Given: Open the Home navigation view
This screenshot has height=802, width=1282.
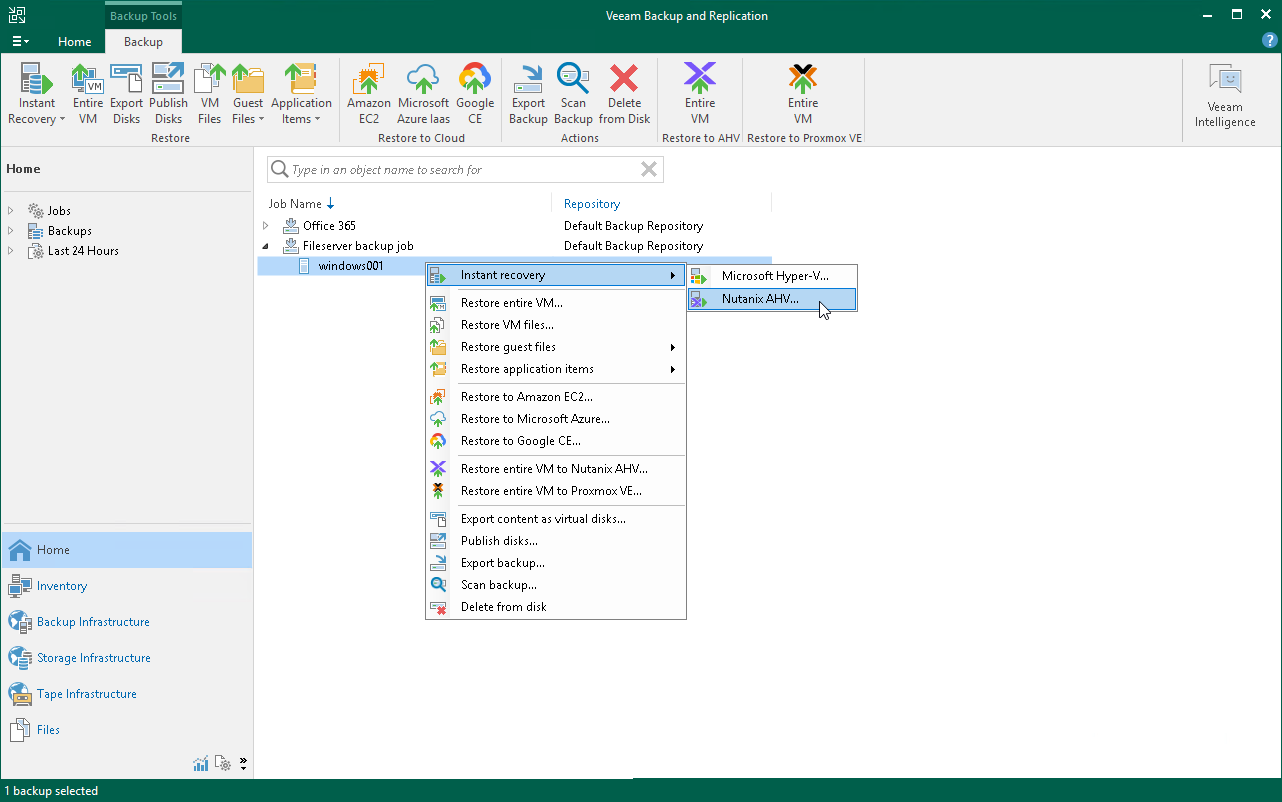Looking at the screenshot, I should (126, 550).
